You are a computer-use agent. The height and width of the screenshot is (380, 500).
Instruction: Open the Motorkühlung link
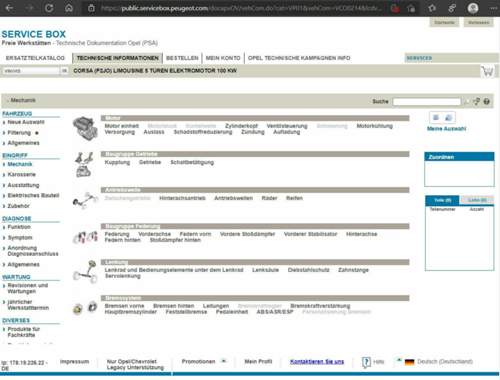374,126
